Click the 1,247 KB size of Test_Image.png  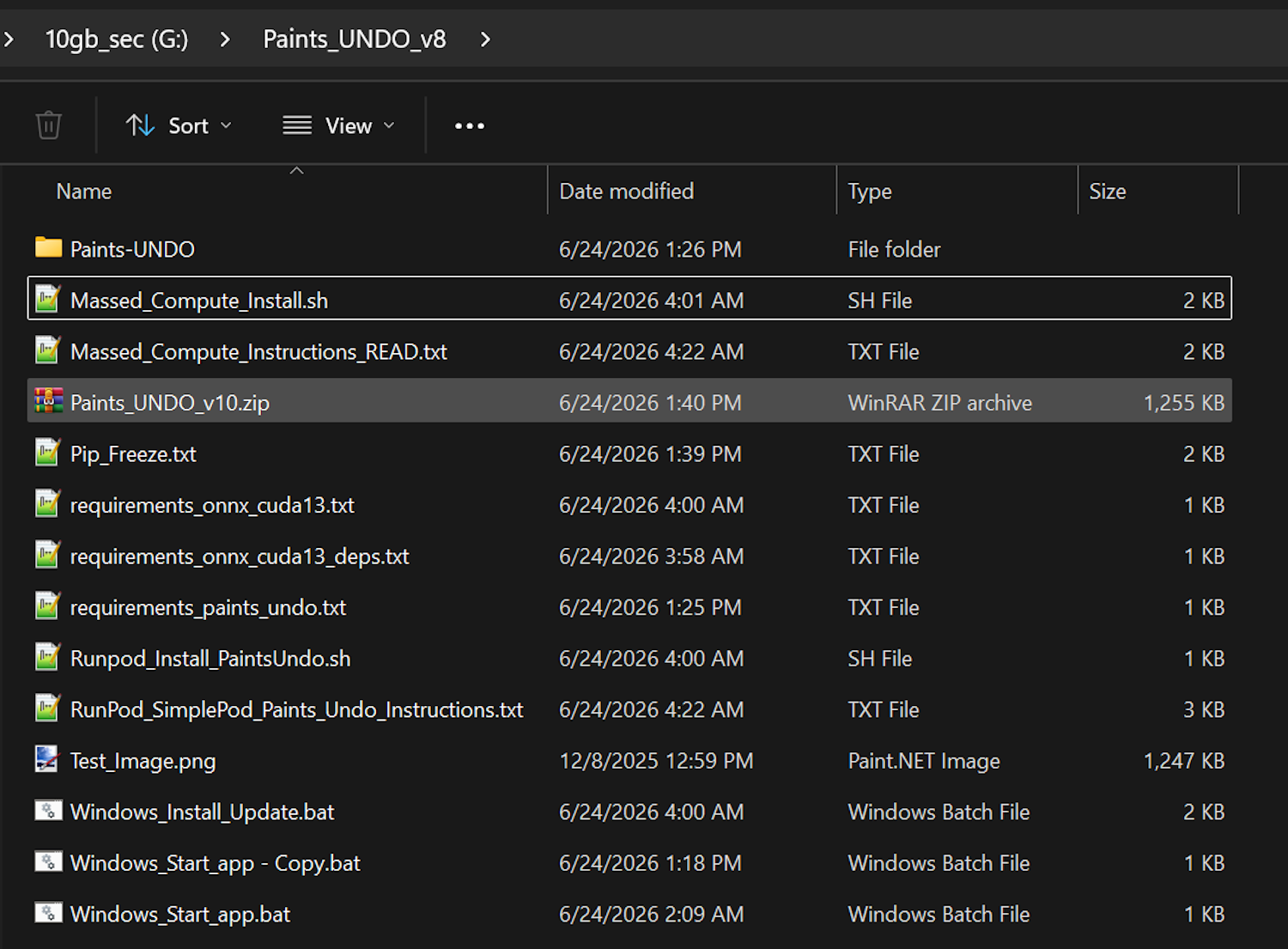[x=1184, y=761]
